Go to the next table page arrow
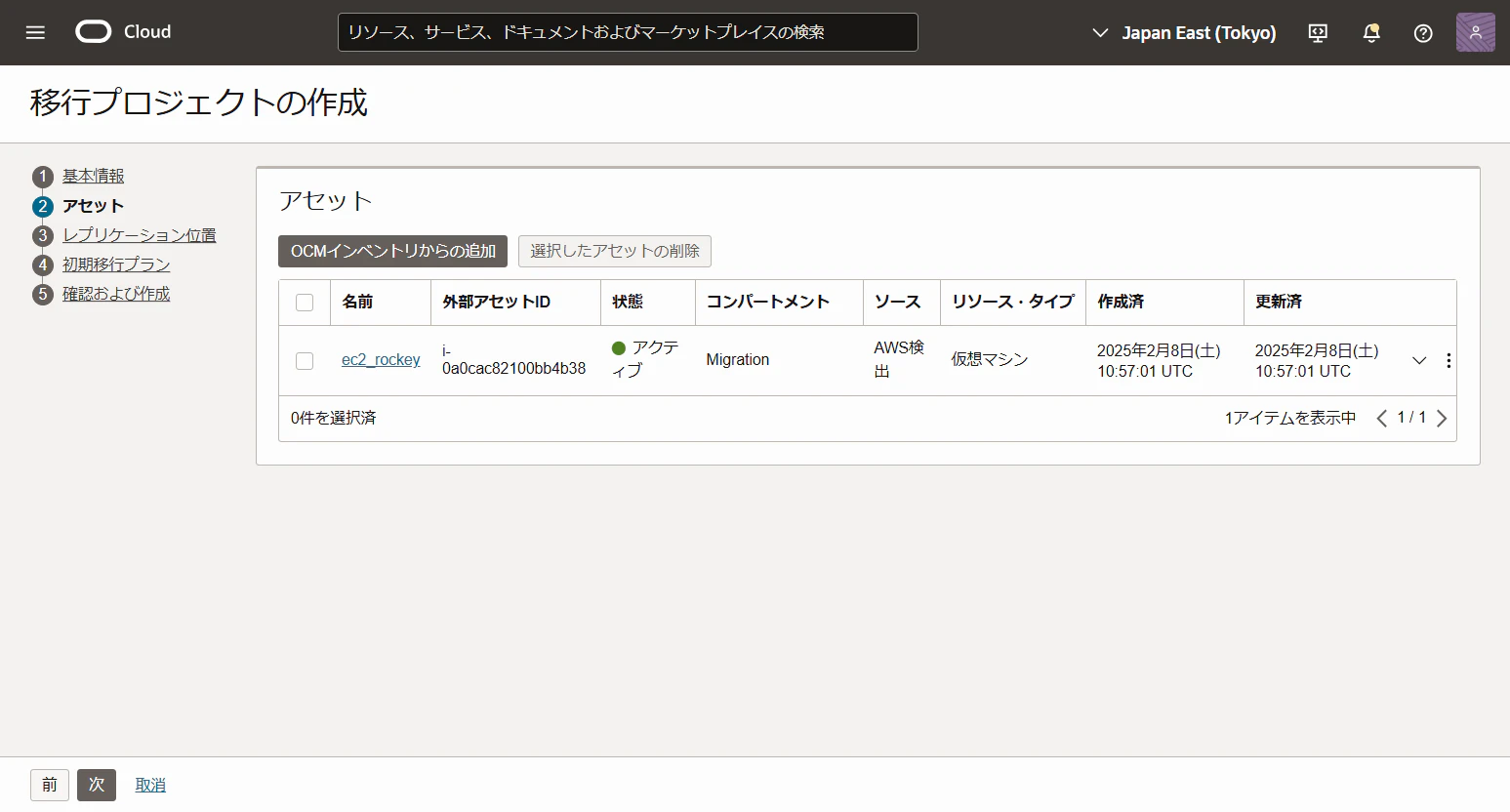1510x812 pixels. pyautogui.click(x=1442, y=418)
